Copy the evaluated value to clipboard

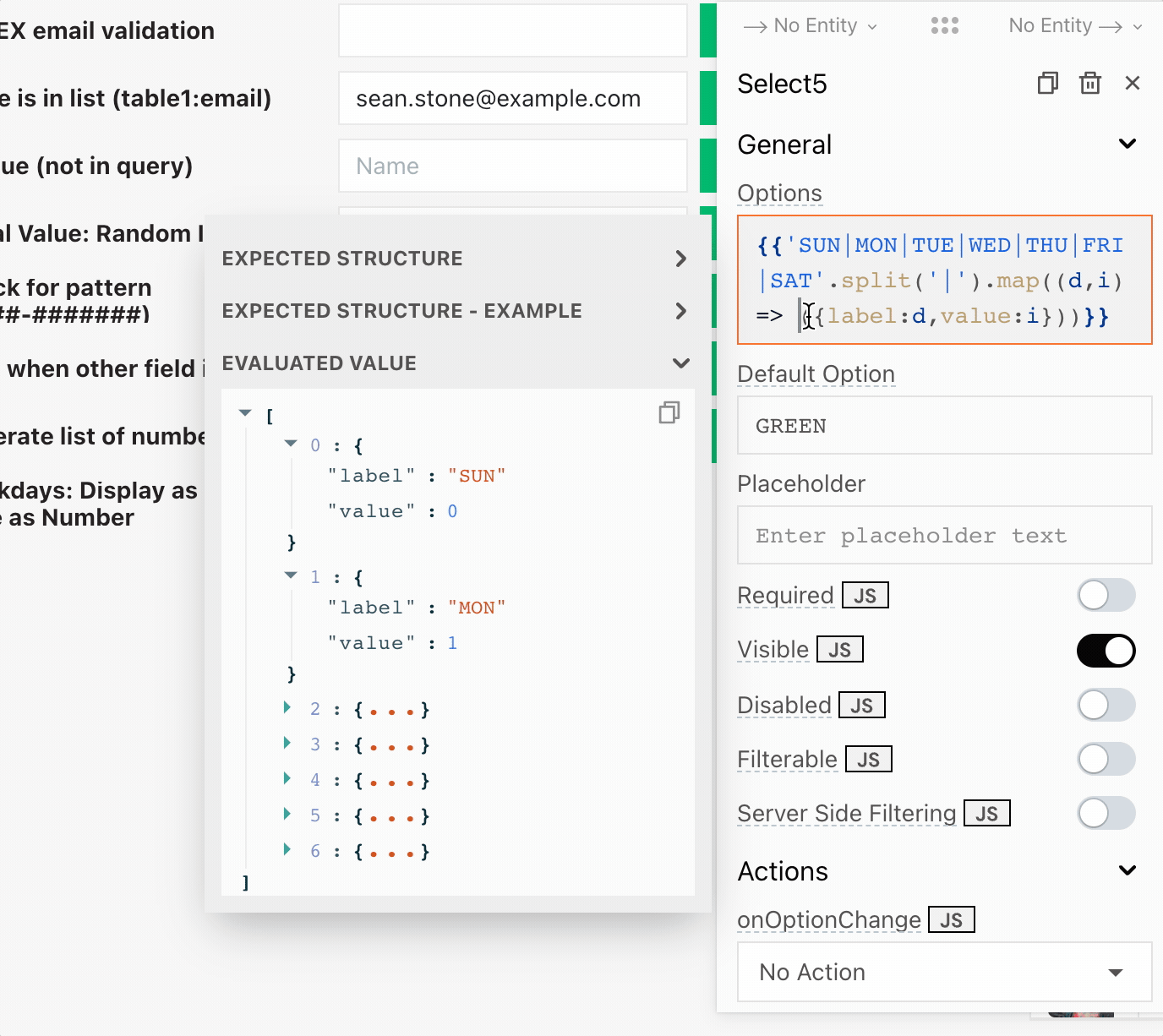point(669,412)
